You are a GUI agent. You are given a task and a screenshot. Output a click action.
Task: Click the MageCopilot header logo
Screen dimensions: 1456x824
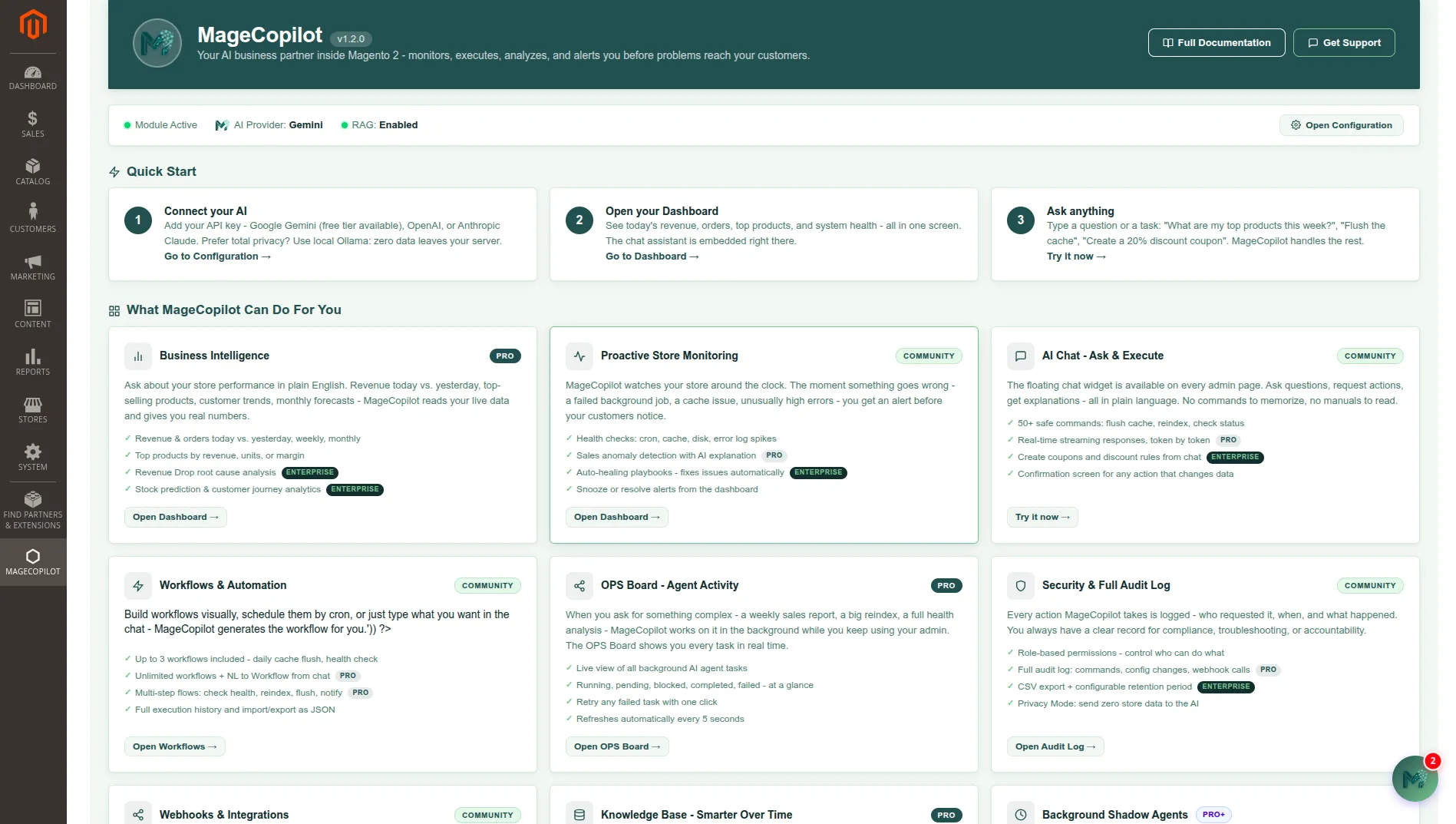tap(157, 43)
